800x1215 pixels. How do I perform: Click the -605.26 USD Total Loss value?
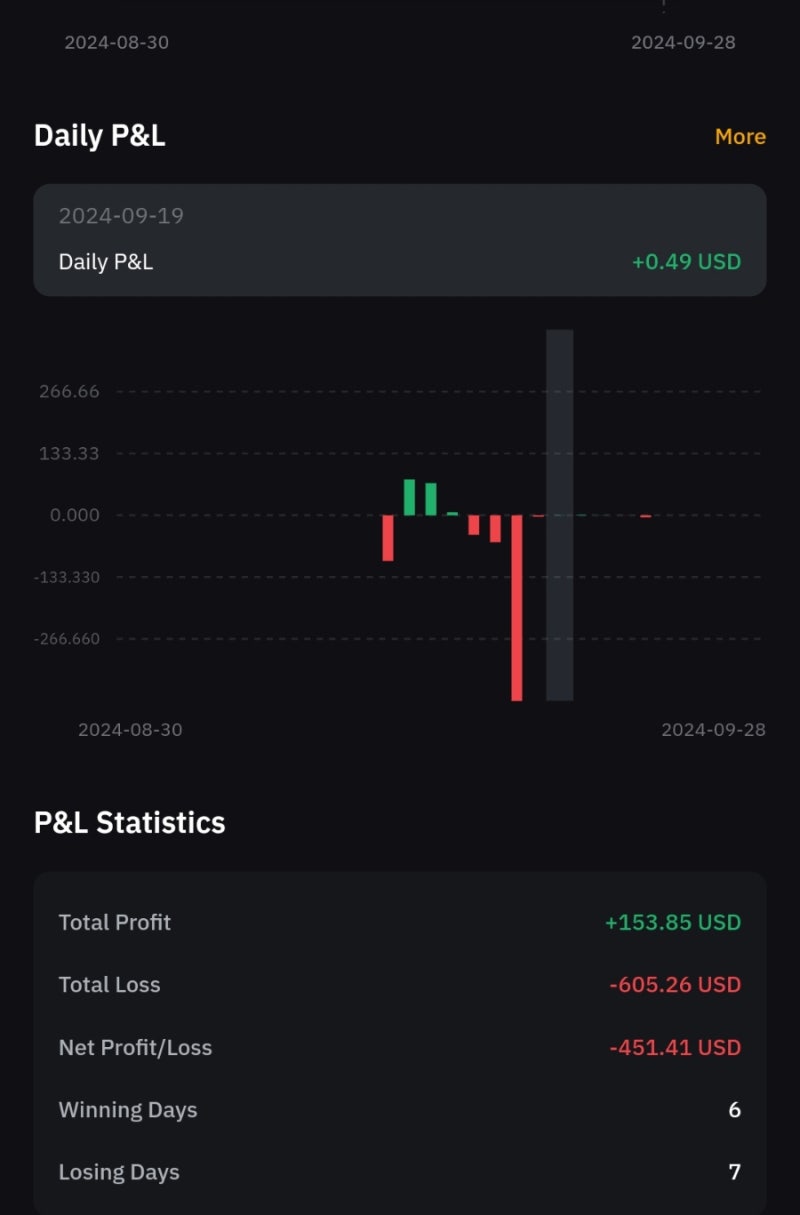click(675, 985)
